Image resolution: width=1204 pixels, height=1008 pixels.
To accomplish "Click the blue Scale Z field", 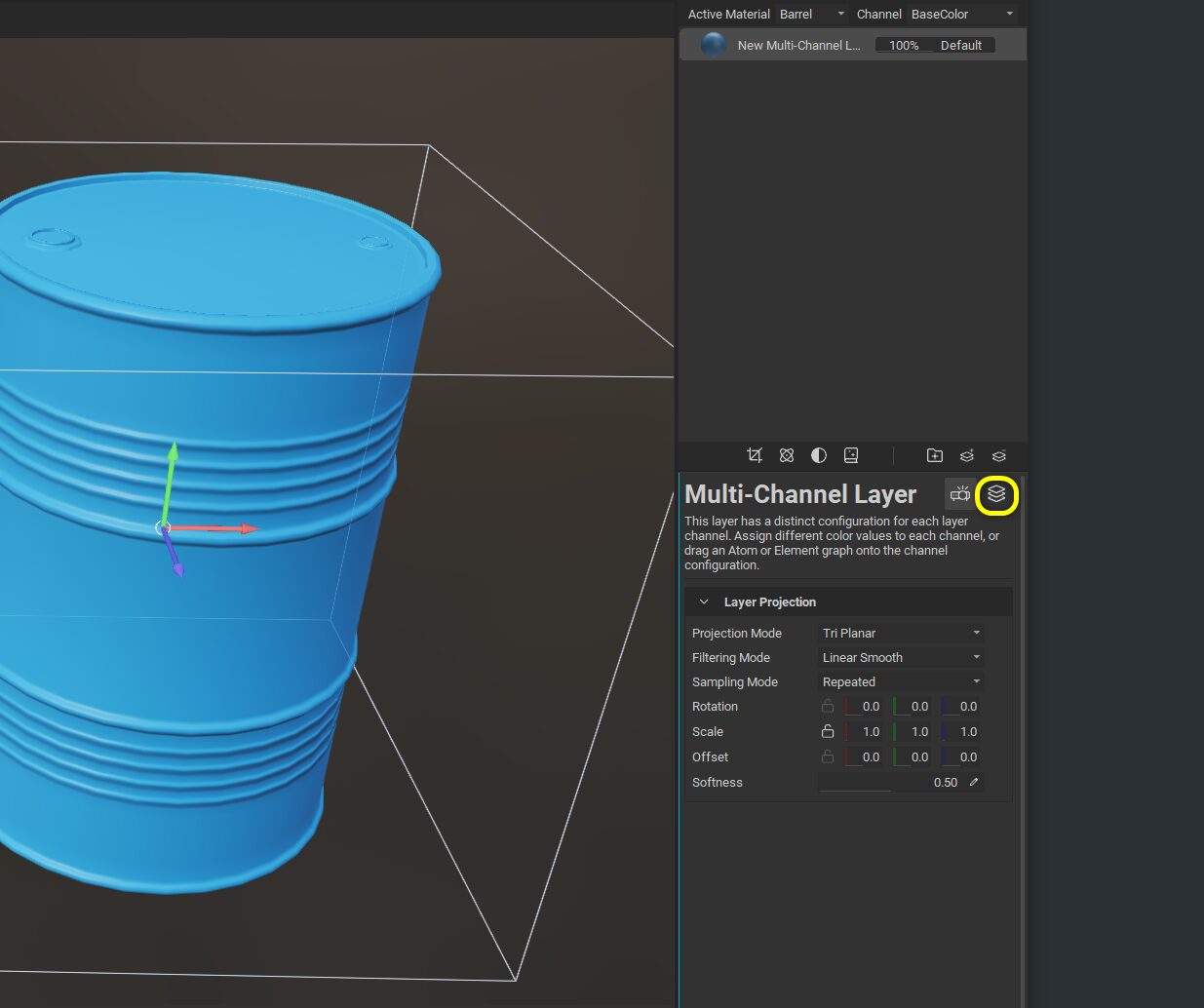I will tap(961, 731).
